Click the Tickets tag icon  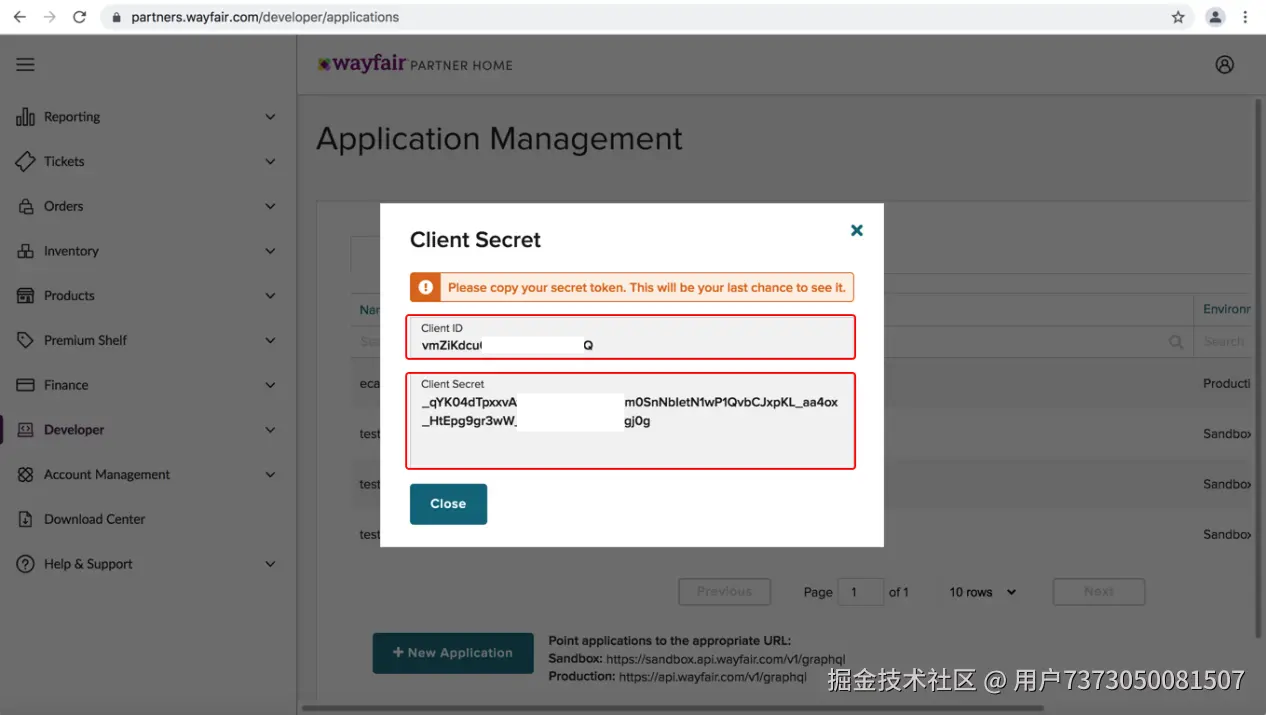[x=25, y=161]
